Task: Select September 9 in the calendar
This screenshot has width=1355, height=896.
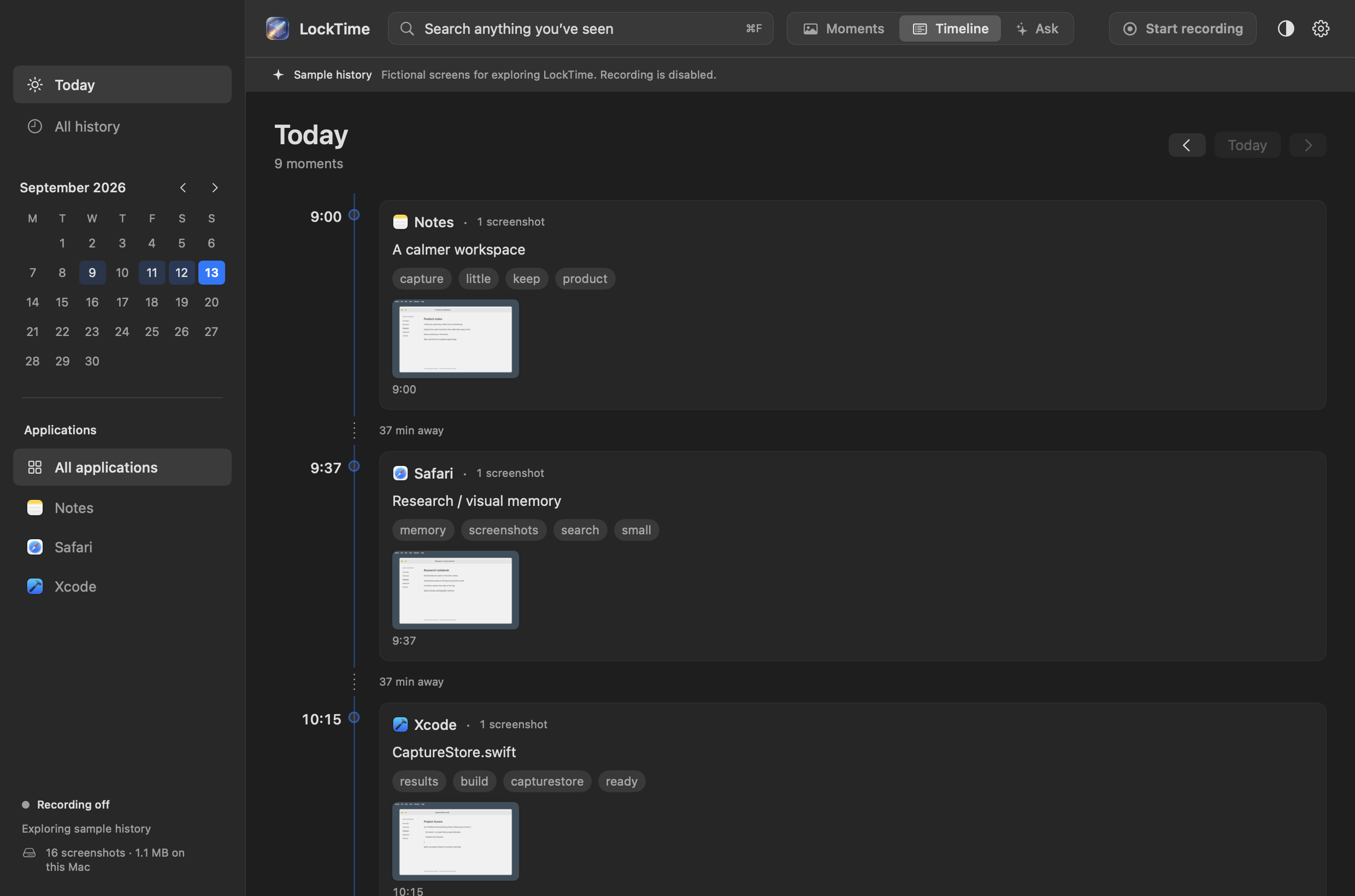Action: coord(92,273)
